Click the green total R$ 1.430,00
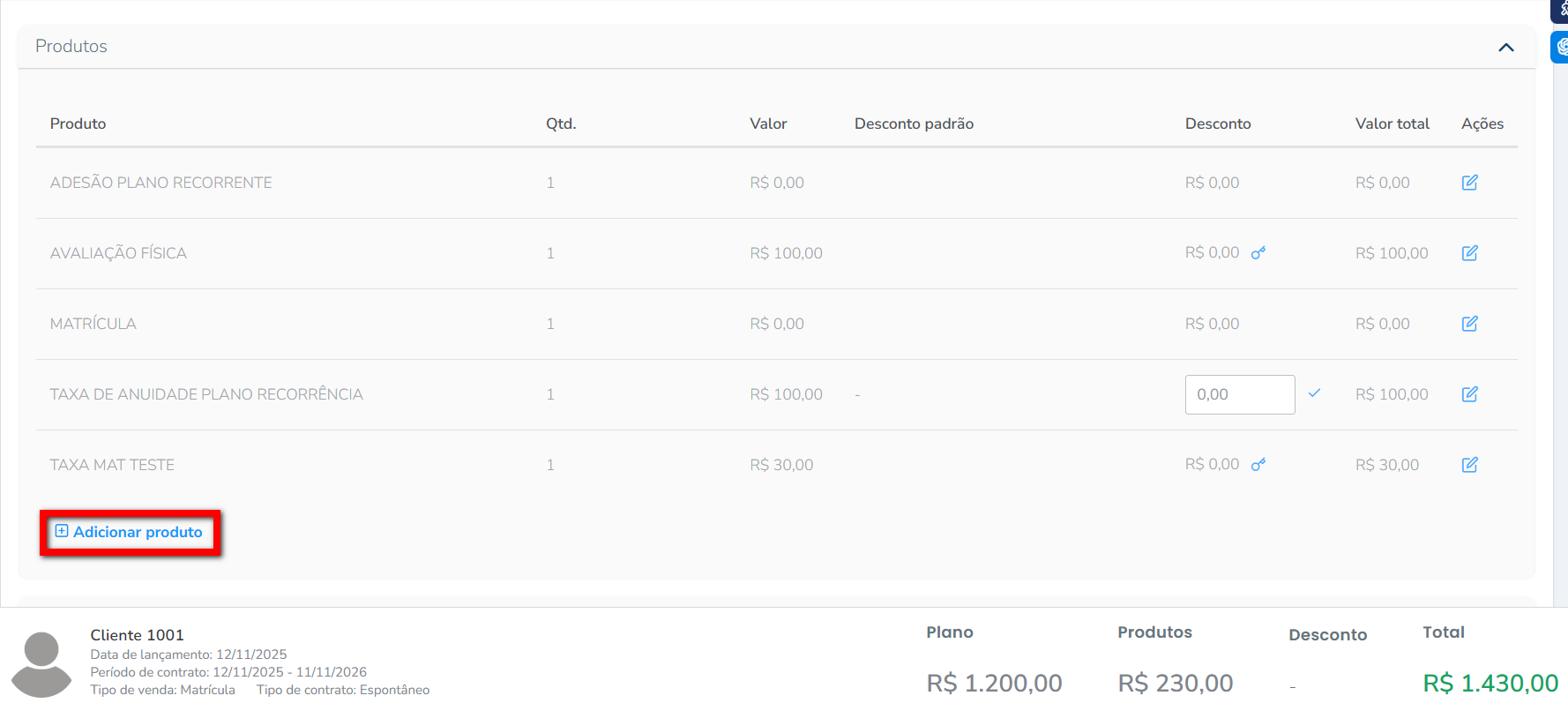The image size is (1568, 718). pyautogui.click(x=1490, y=683)
